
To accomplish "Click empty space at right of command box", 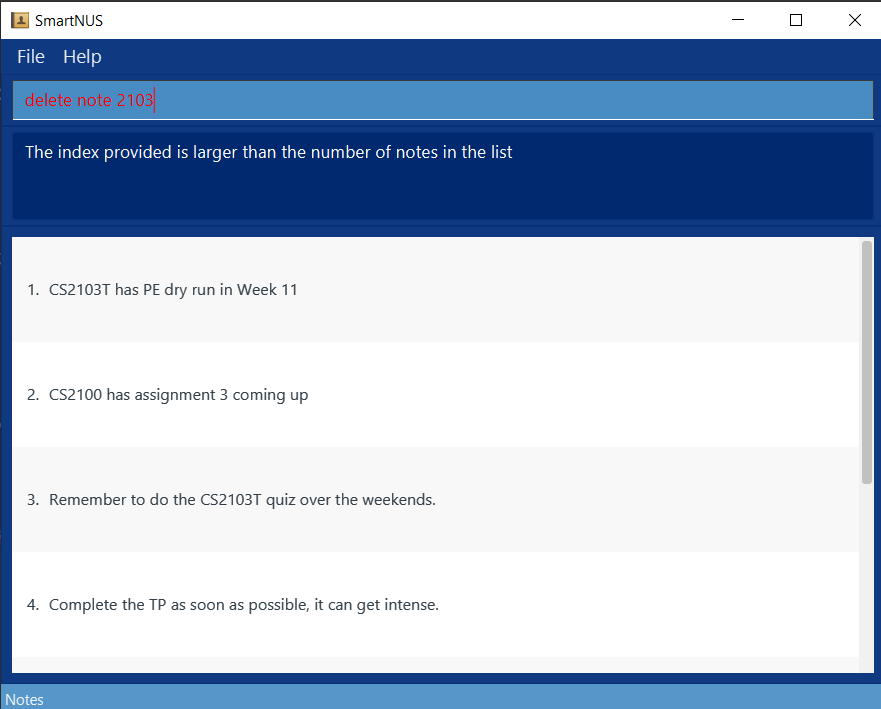I will (x=600, y=100).
